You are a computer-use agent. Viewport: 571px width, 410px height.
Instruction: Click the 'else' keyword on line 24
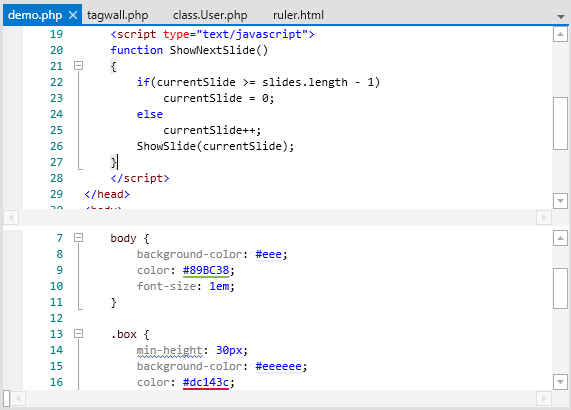(x=150, y=114)
